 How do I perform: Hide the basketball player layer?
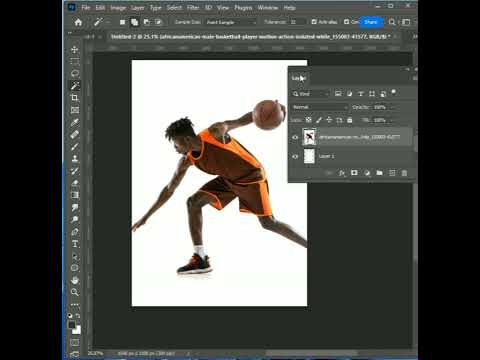(295, 137)
